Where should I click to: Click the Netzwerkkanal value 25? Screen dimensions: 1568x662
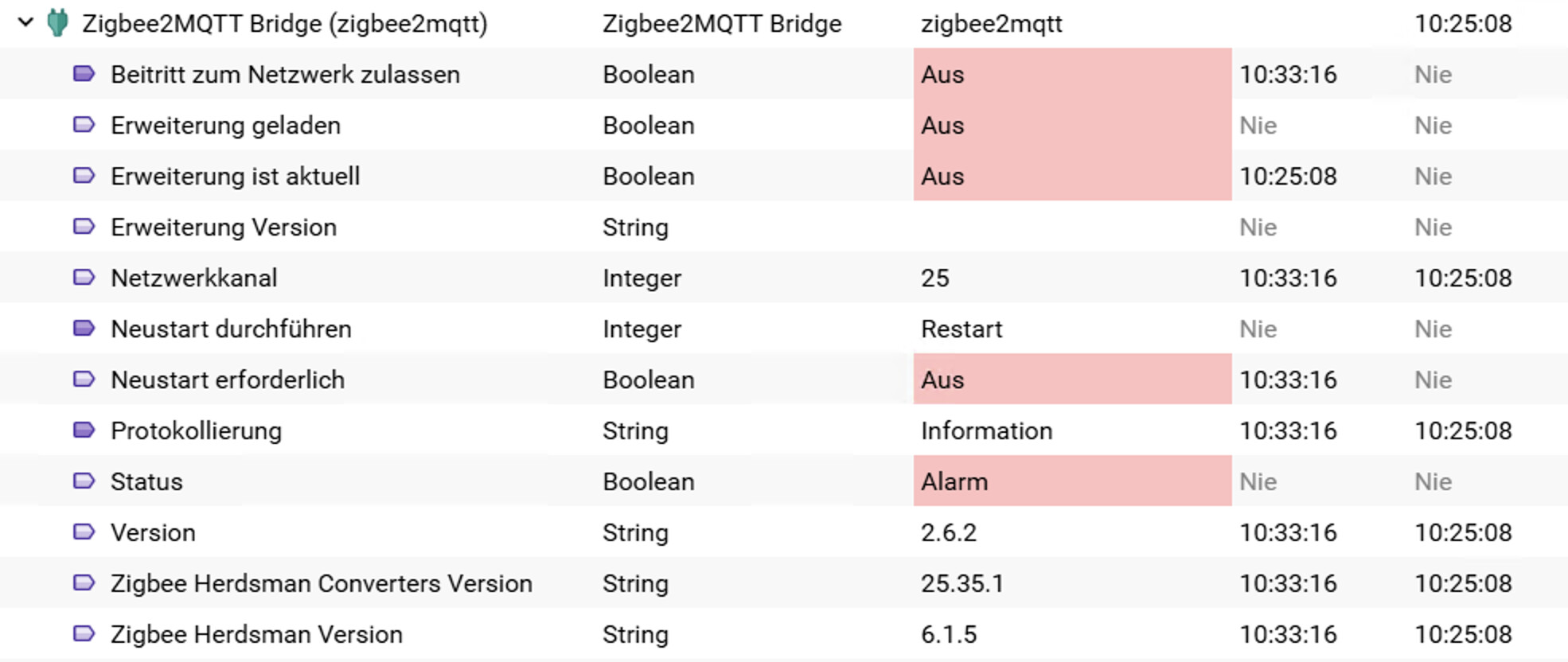point(935,278)
